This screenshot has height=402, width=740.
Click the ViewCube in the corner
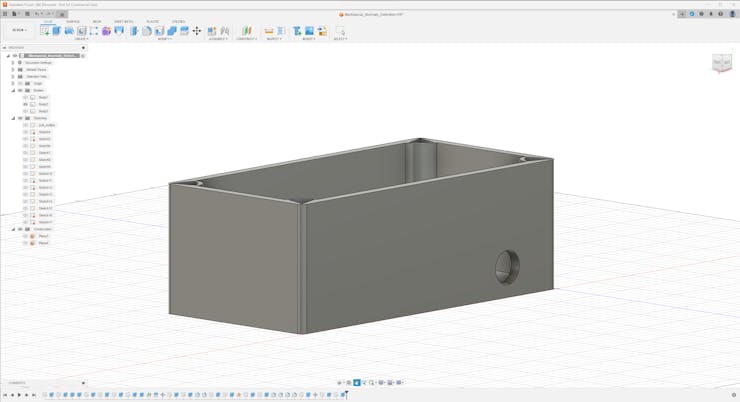pos(721,63)
